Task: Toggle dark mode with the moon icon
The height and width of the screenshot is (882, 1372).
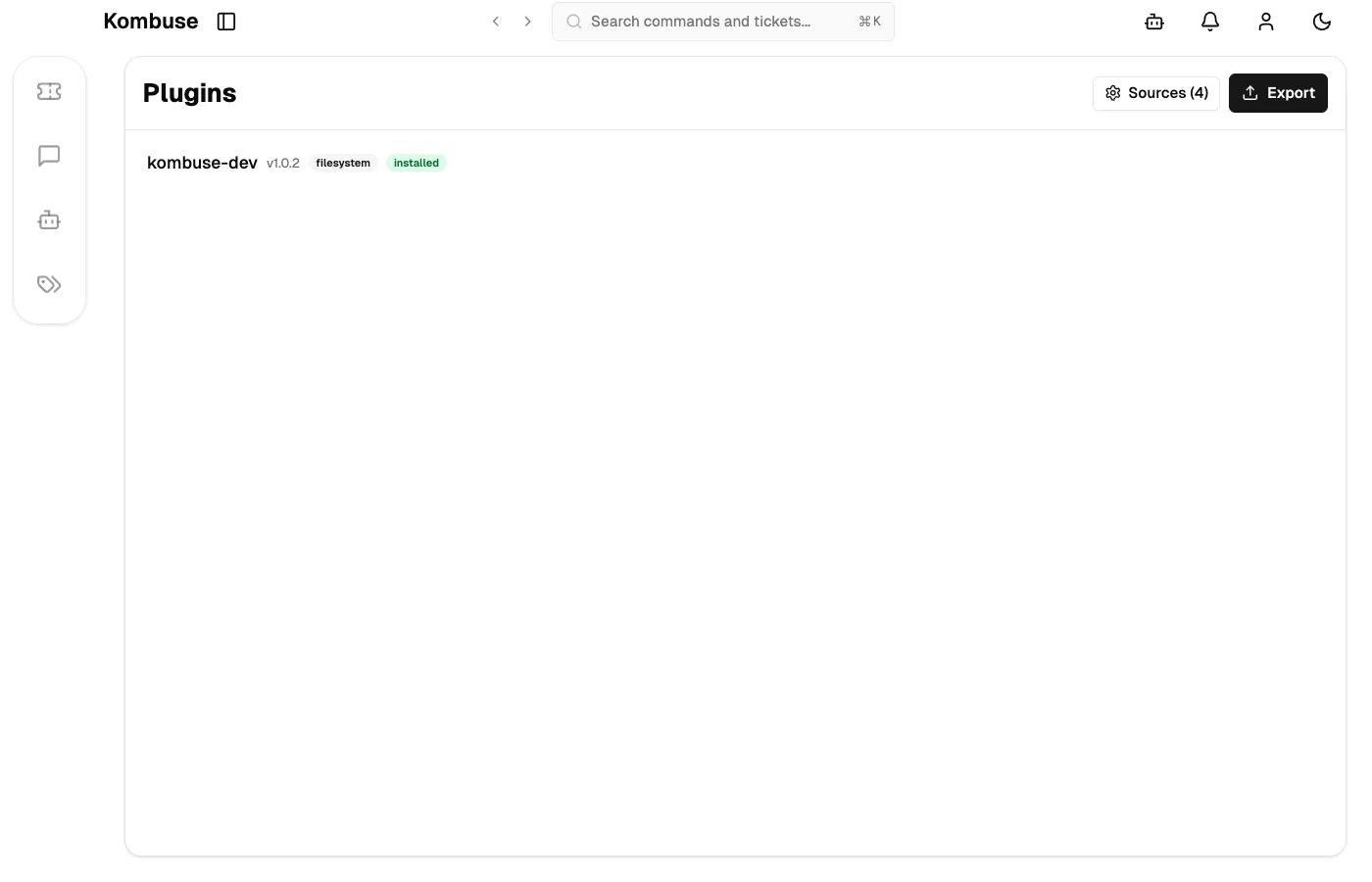Action: click(x=1321, y=21)
